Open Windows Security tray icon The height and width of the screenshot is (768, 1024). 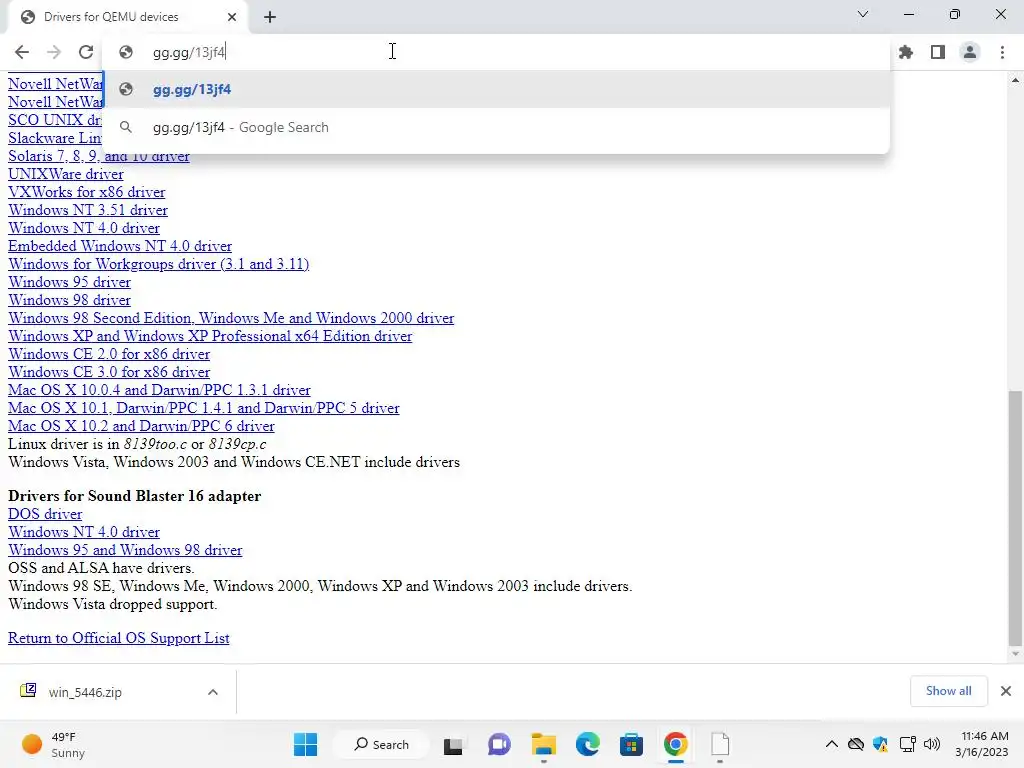tap(880, 744)
